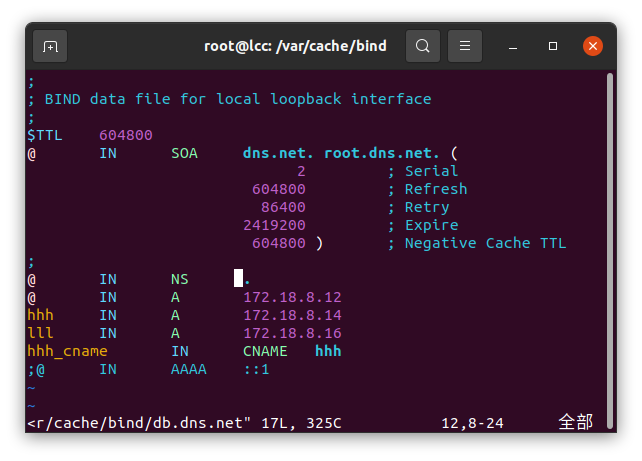Maximize the terminal window
The height and width of the screenshot is (461, 642).
point(553,46)
